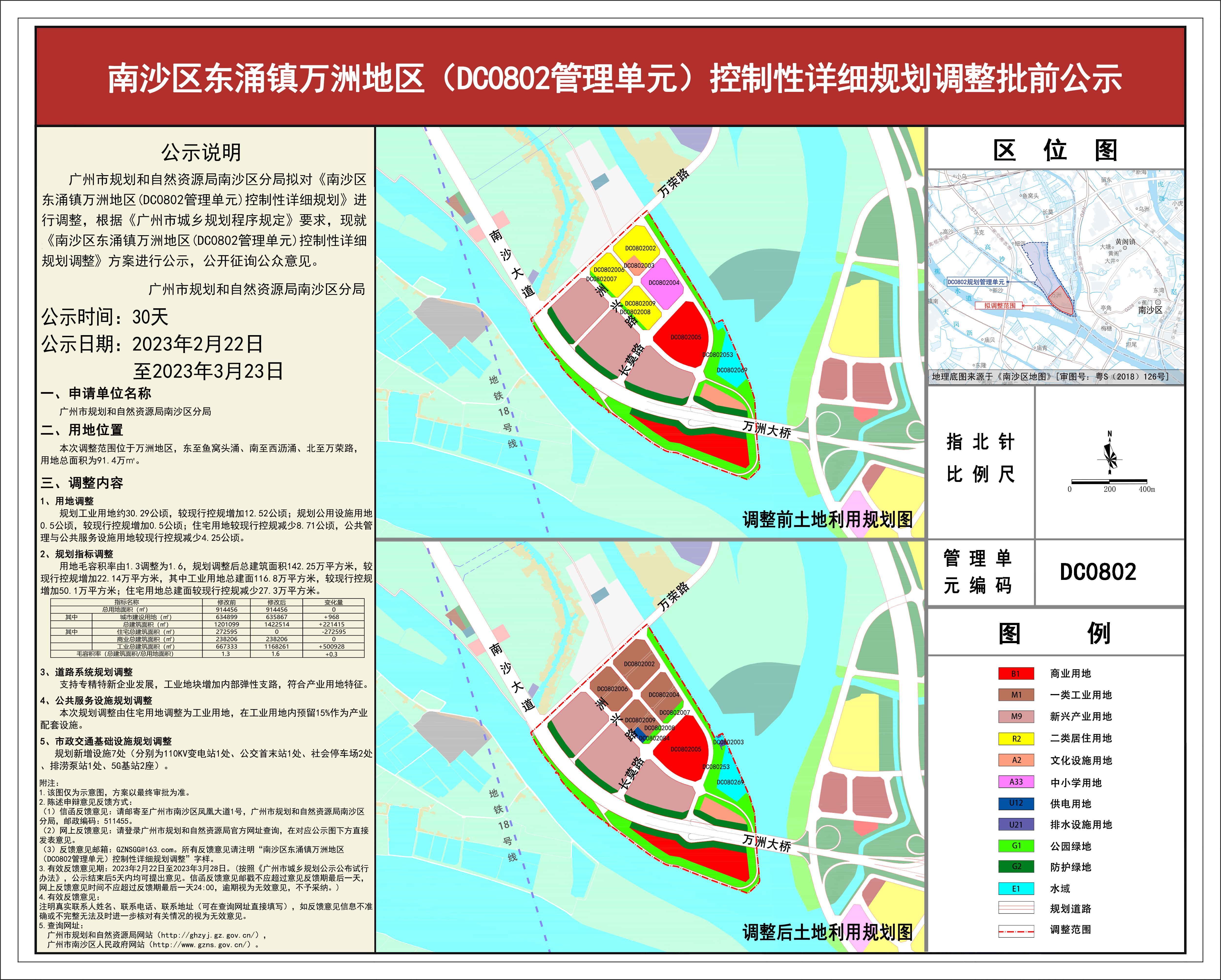
Task: Click the 至2023年3月23日 end date
Action: 208,371
